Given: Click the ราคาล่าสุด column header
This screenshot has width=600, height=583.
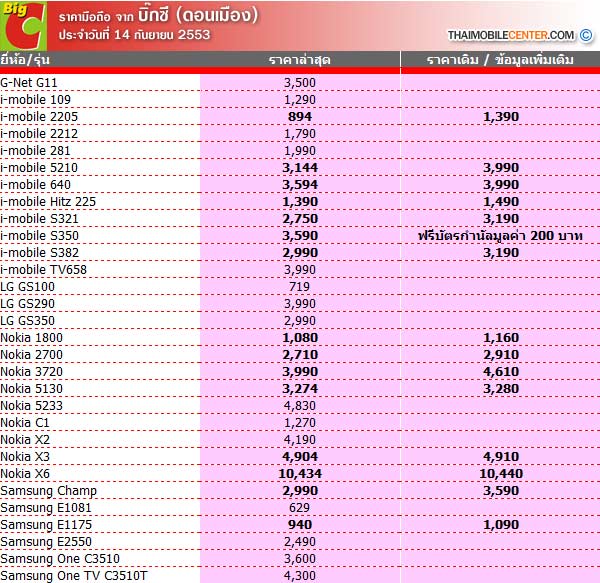Looking at the screenshot, I should coord(300,60).
